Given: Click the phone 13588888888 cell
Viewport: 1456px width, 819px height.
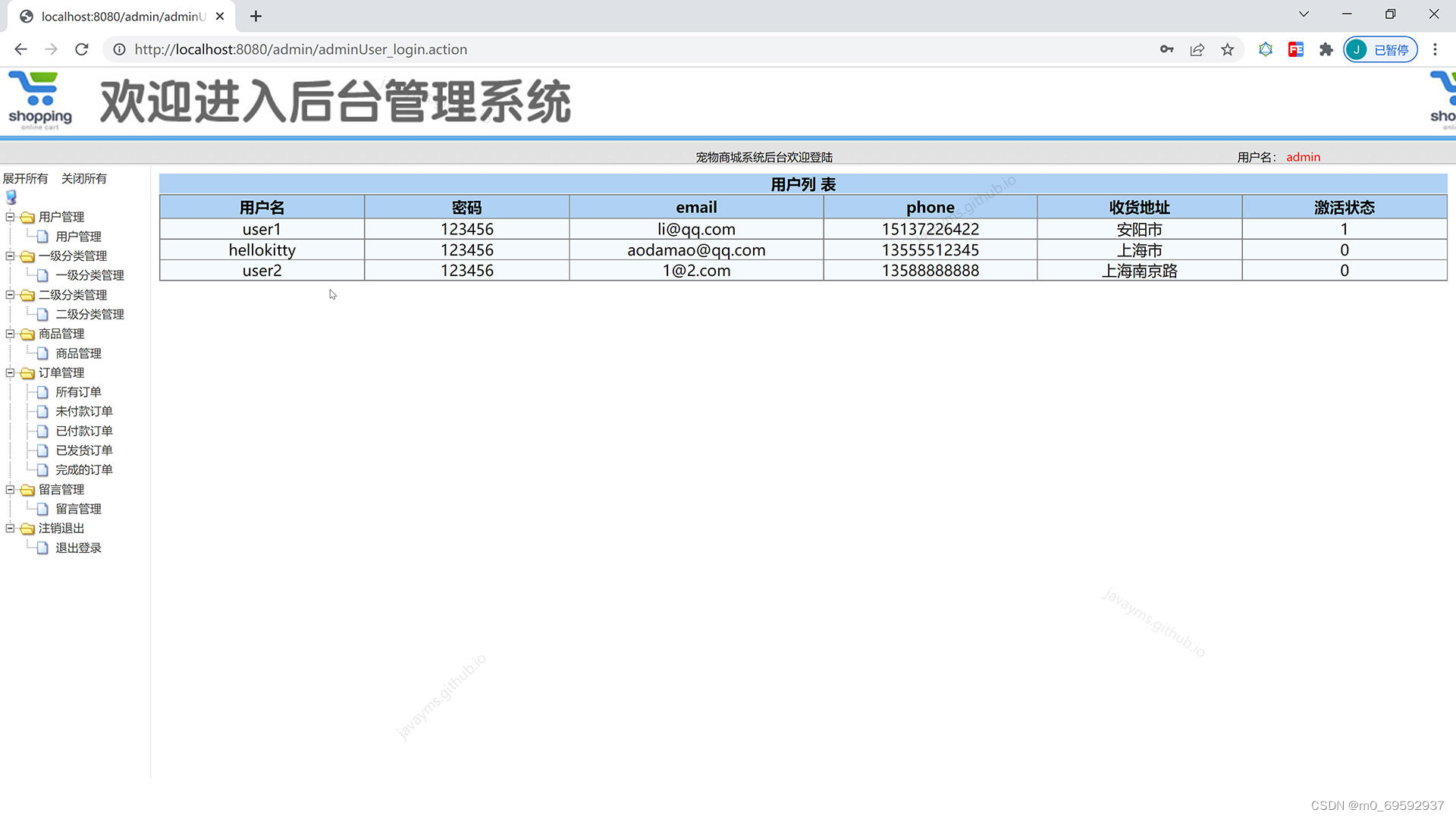Looking at the screenshot, I should (930, 270).
